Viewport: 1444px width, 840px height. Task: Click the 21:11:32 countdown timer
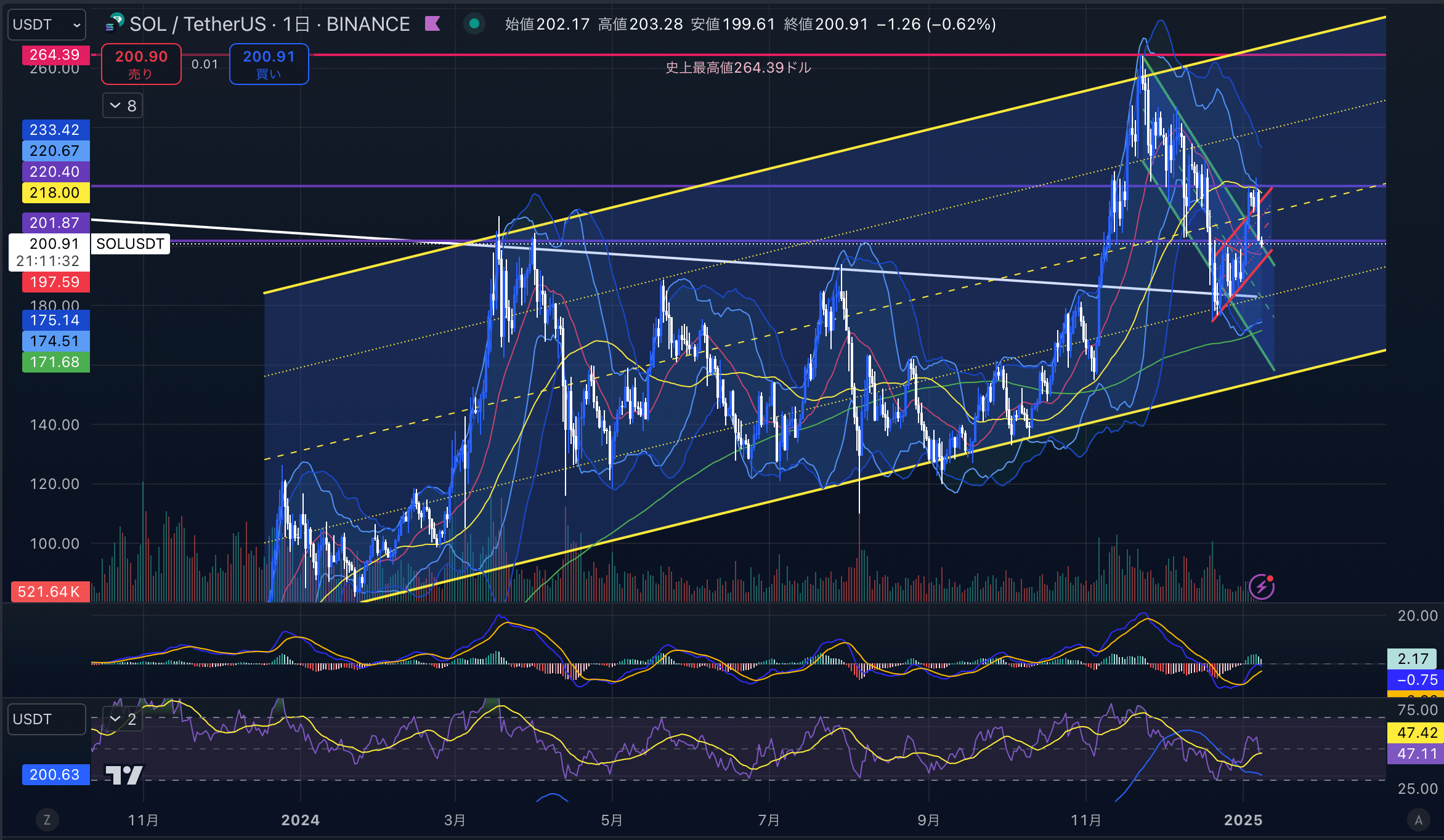coord(48,261)
